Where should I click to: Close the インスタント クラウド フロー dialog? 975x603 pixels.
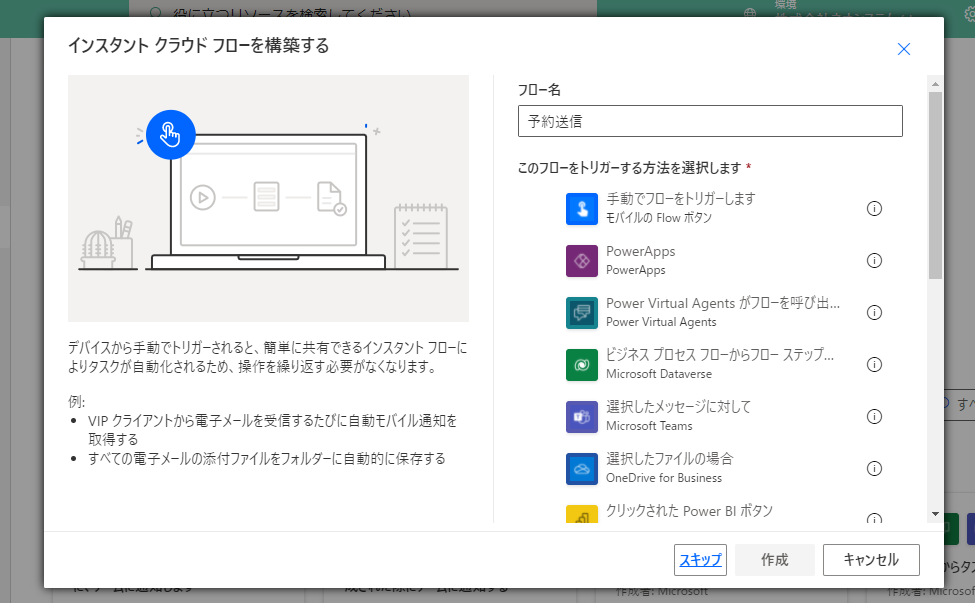tap(903, 48)
